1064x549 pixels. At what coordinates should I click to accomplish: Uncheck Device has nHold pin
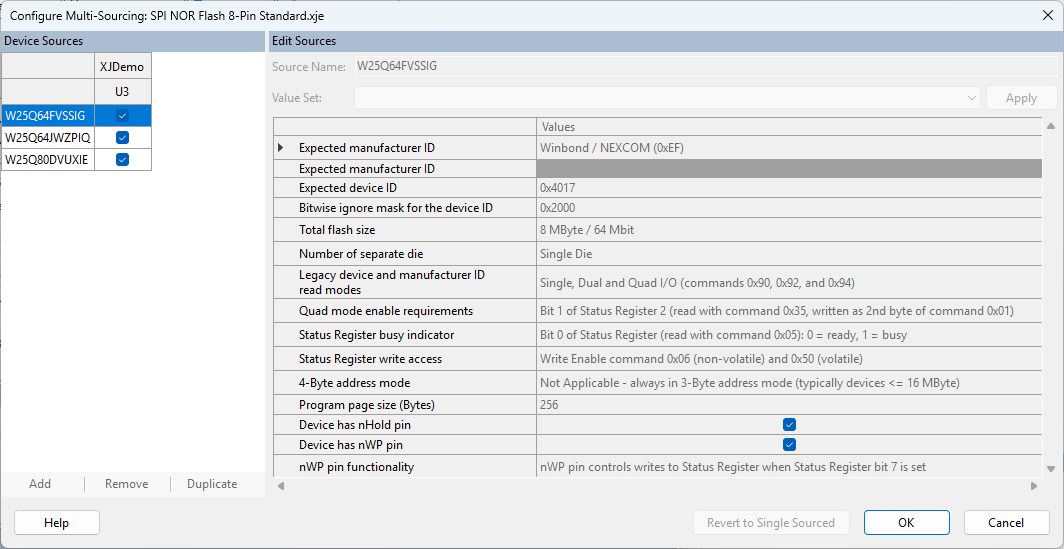789,425
